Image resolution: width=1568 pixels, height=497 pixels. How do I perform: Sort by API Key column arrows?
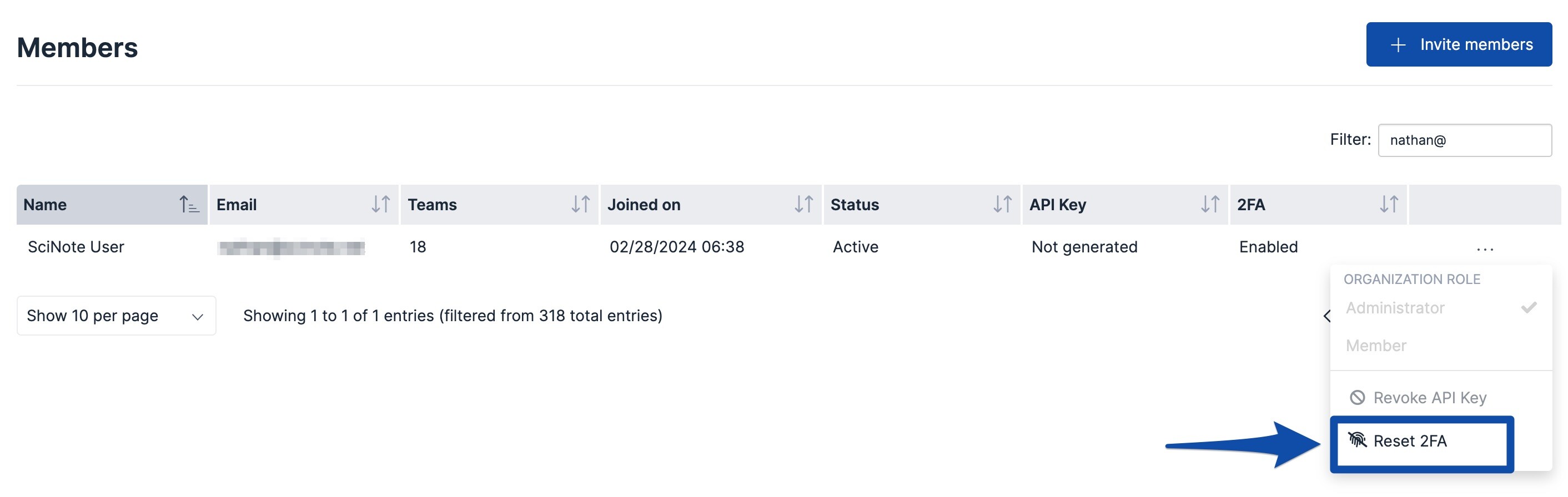pos(1209,204)
